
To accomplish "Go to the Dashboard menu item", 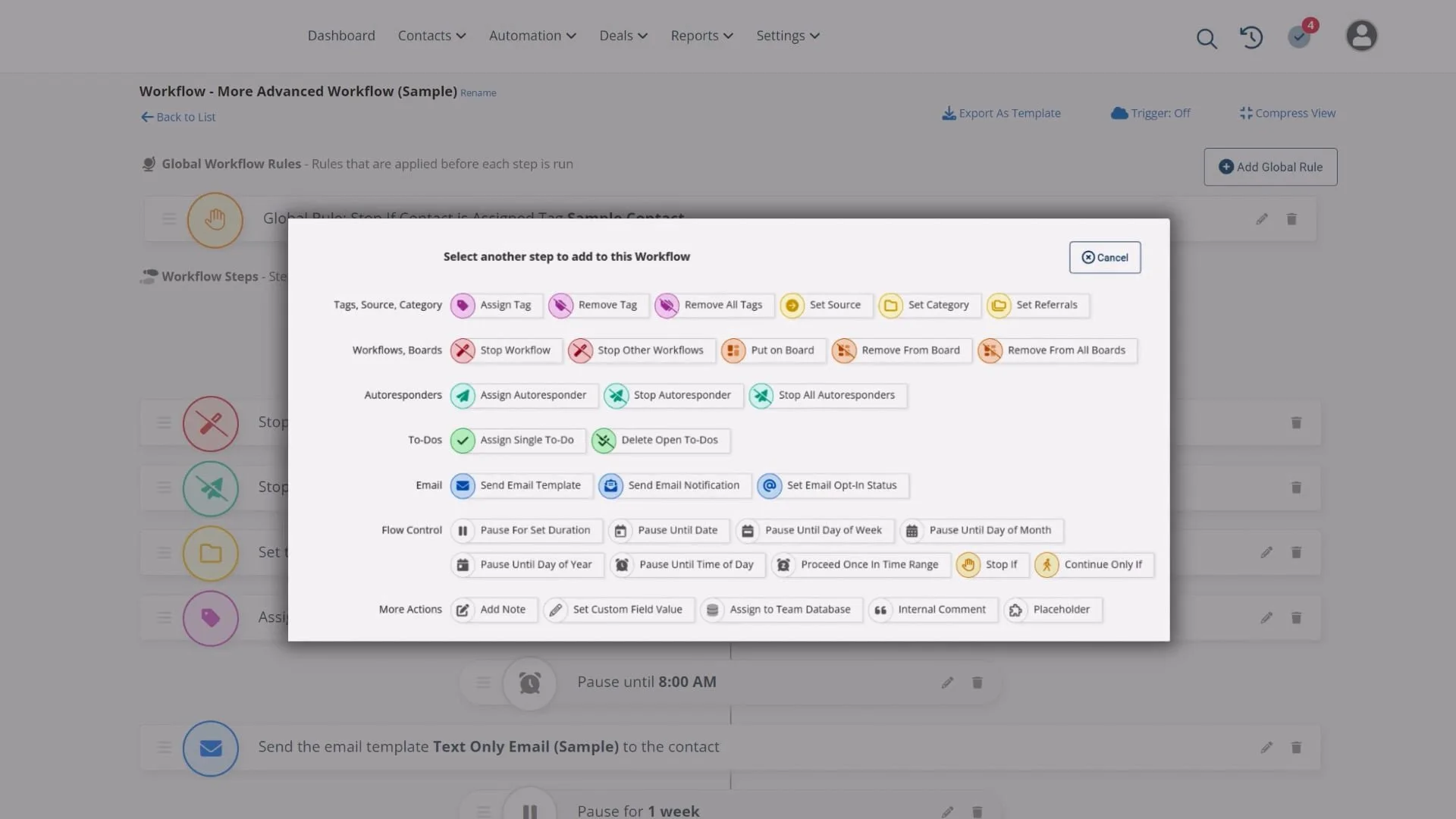I will pyautogui.click(x=341, y=36).
